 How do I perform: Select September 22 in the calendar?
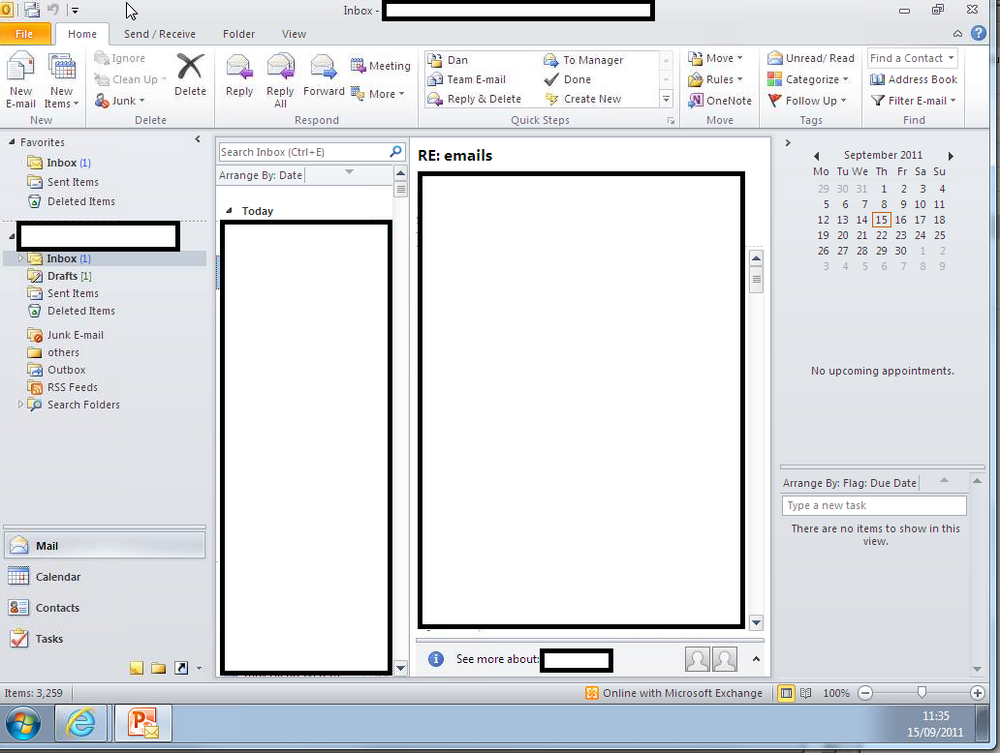tap(881, 235)
